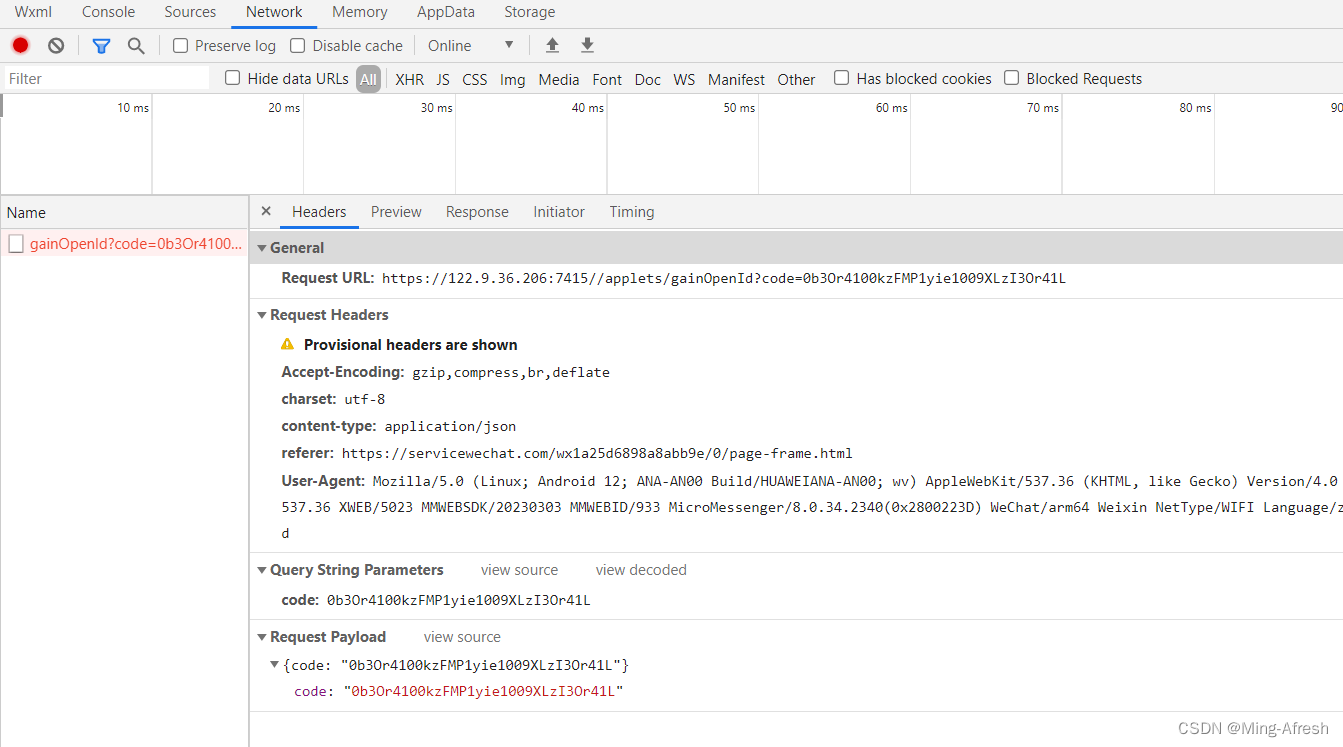Screen dimensions: 1343x747
Task: Check Blocked Requests
Action: 1012,78
